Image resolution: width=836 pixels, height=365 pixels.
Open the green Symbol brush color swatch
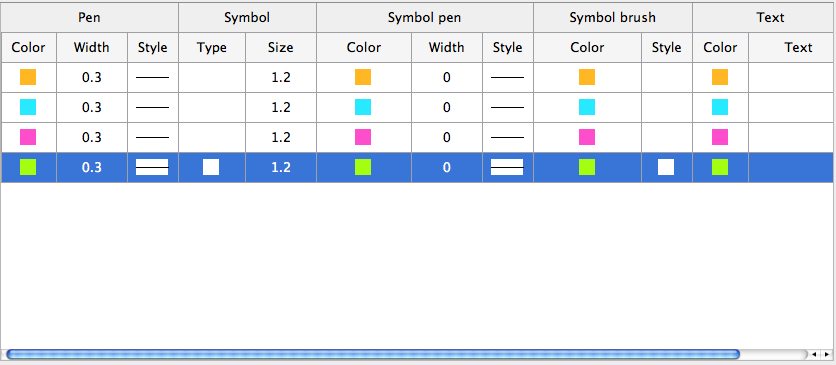click(586, 167)
